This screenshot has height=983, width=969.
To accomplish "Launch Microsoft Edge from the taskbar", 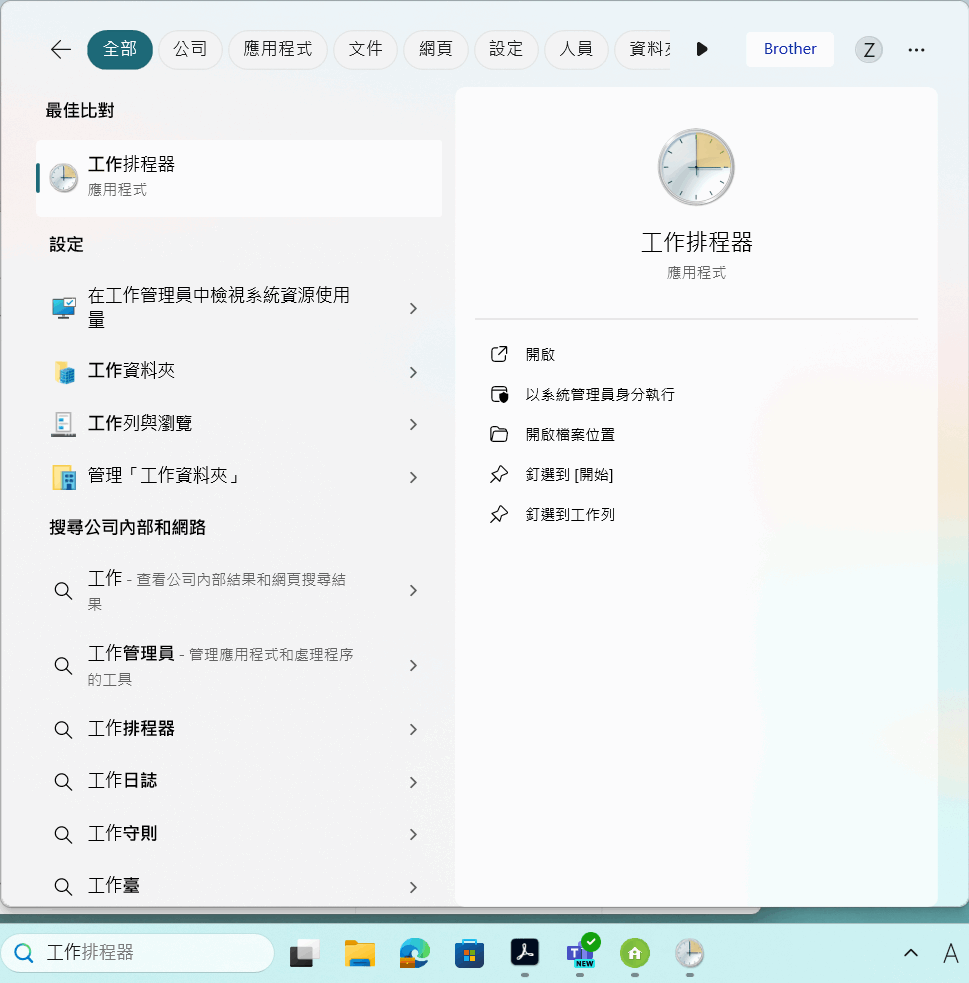I will [414, 953].
